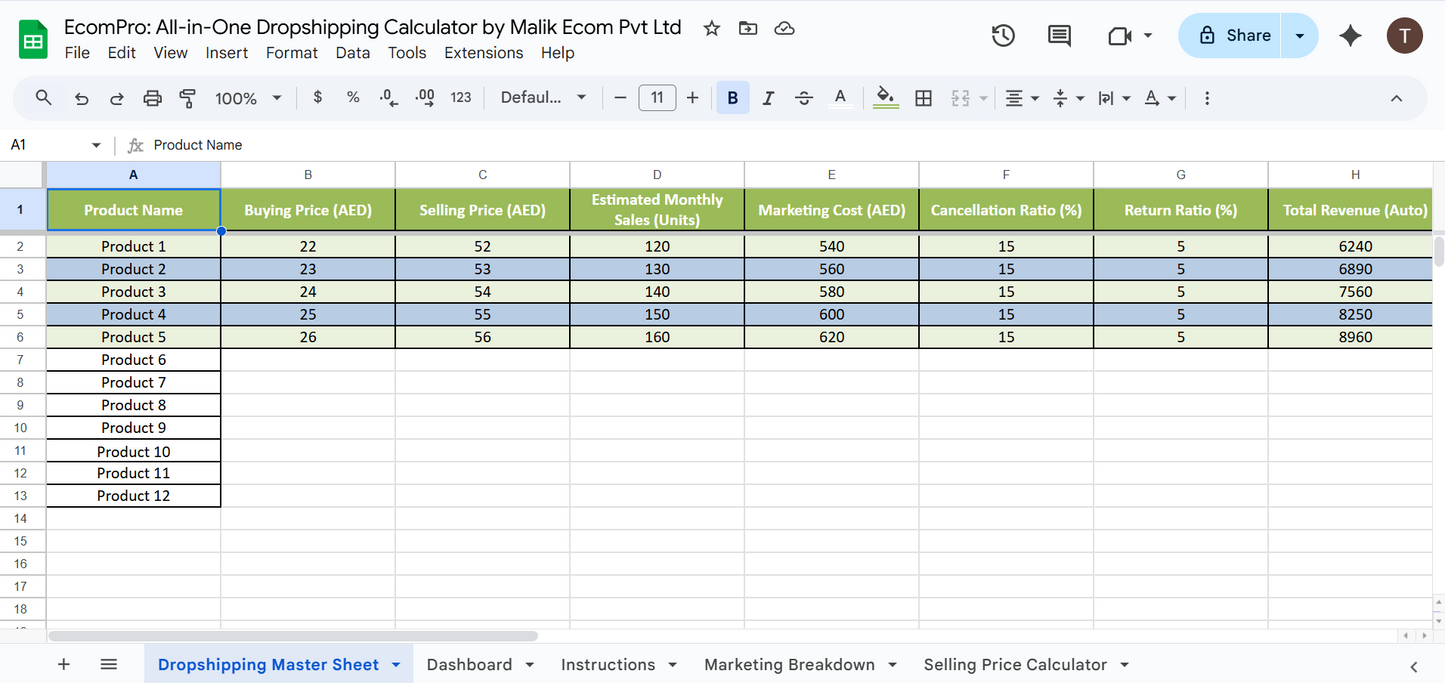Image resolution: width=1445 pixels, height=683 pixels.
Task: Switch to Selling Price Calculator tab
Action: 1015,665
